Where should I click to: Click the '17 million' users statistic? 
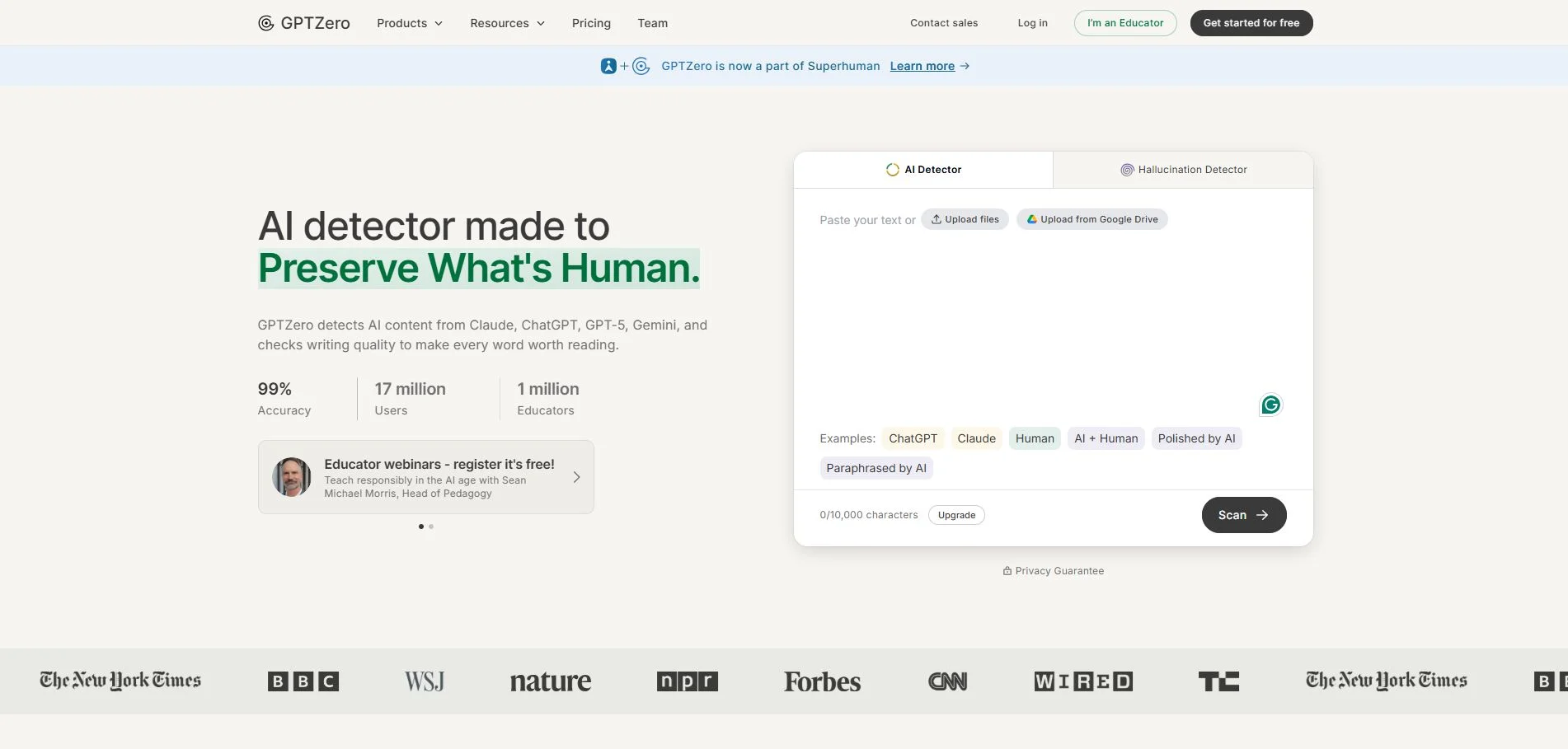point(410,389)
